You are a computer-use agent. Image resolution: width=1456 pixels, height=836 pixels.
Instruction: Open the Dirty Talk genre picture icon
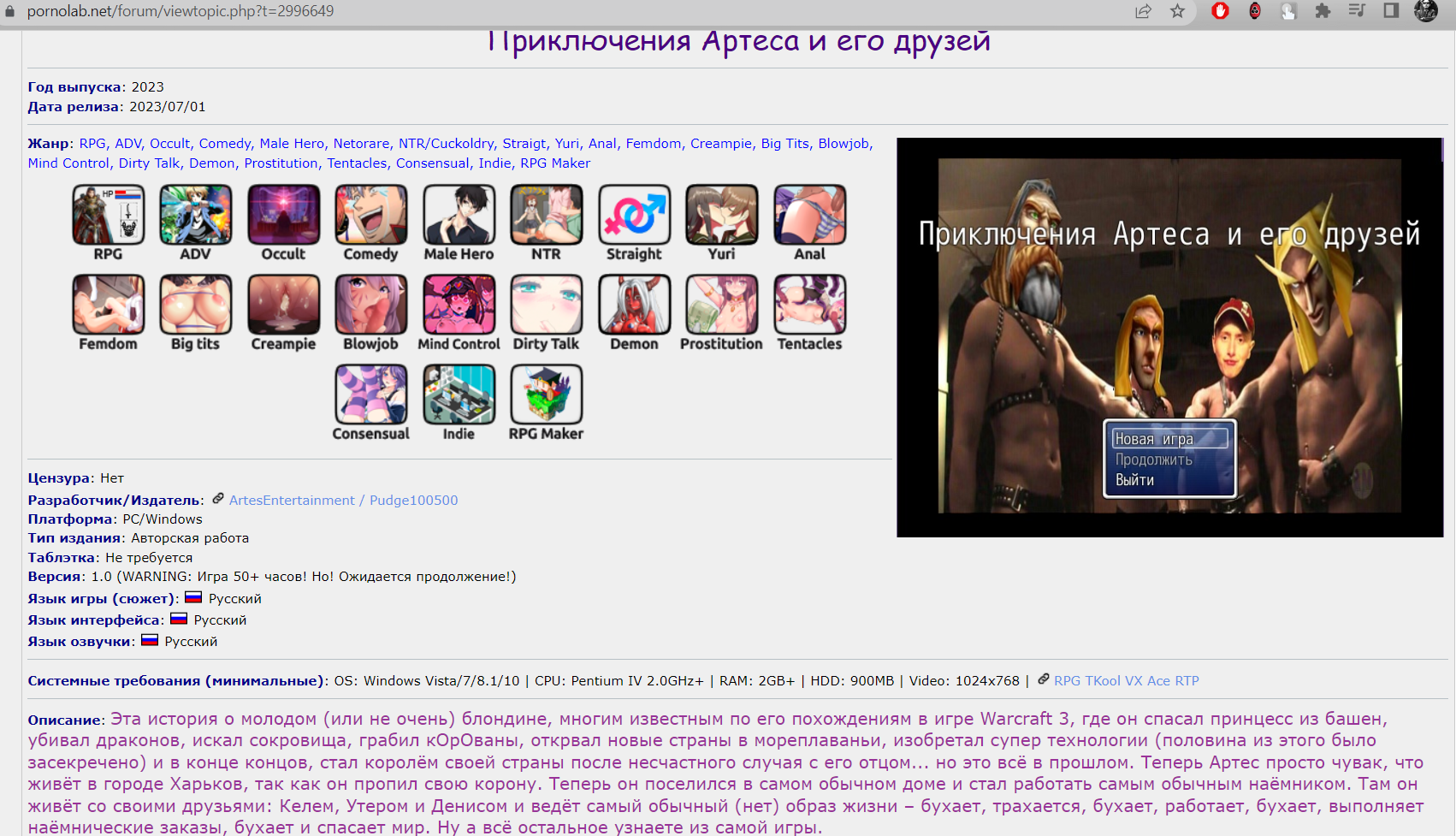(547, 305)
